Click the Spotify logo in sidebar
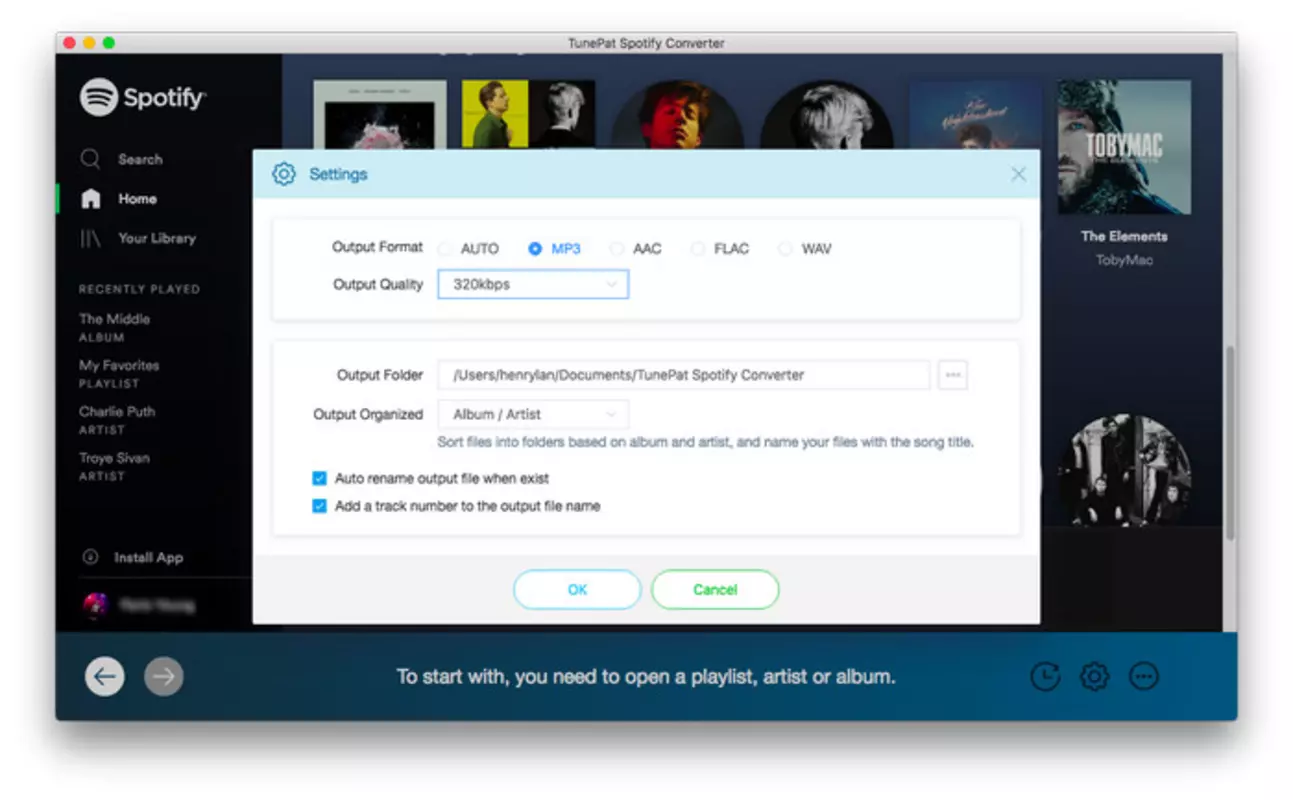The image size is (1293, 800). 143,97
